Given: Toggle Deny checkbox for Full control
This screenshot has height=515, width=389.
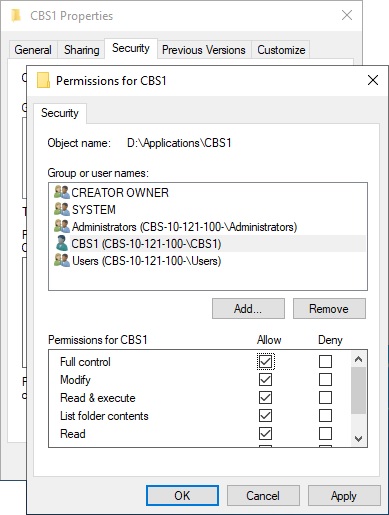Looking at the screenshot, I should pyautogui.click(x=325, y=361).
